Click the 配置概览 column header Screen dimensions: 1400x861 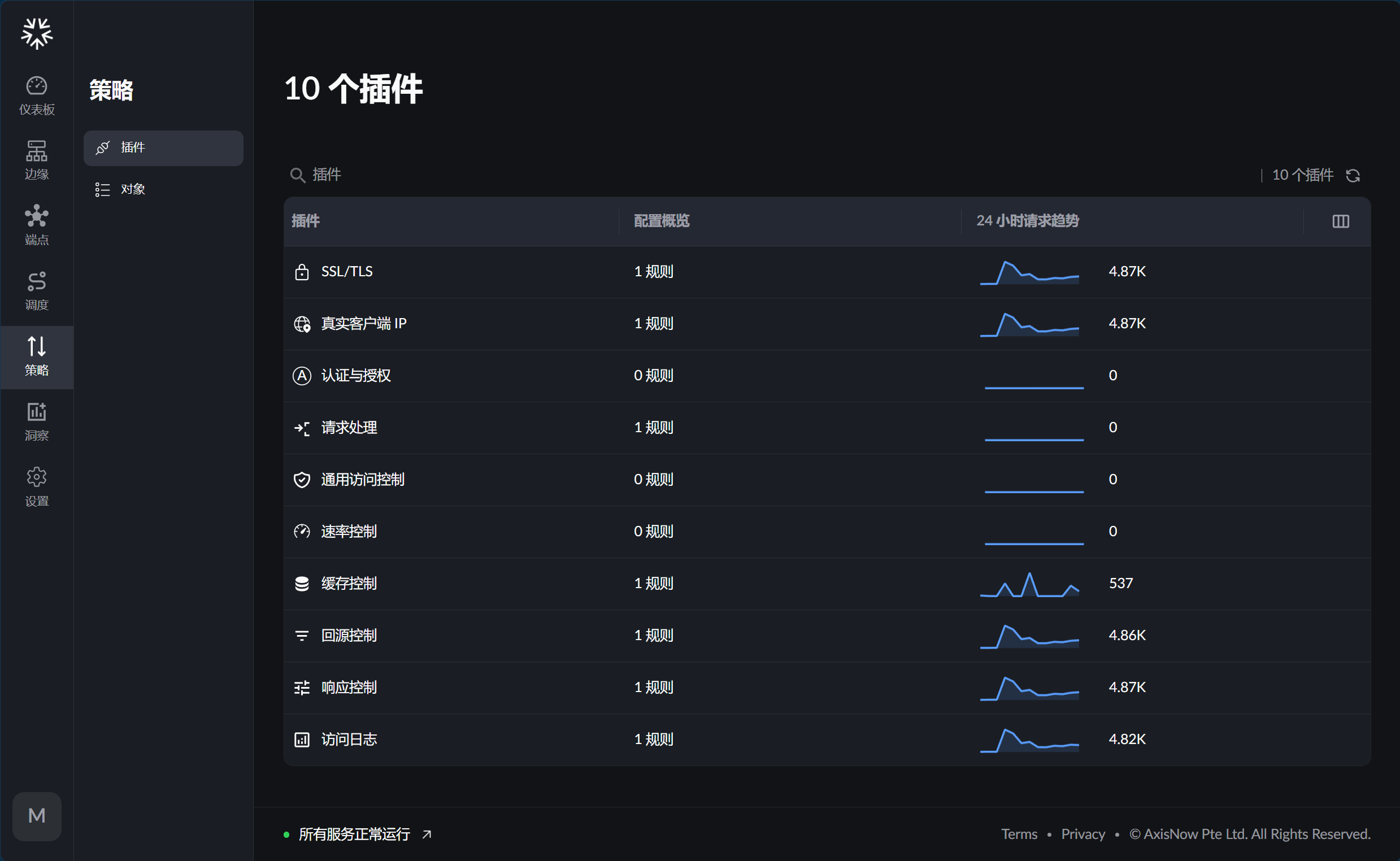click(662, 221)
